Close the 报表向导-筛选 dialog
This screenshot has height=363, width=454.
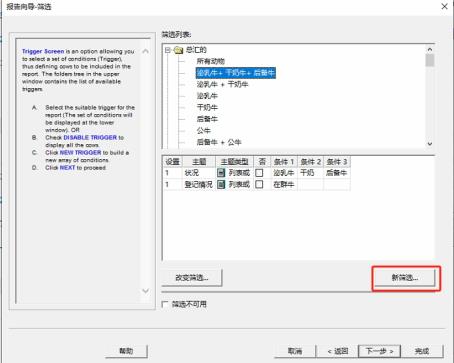click(444, 6)
